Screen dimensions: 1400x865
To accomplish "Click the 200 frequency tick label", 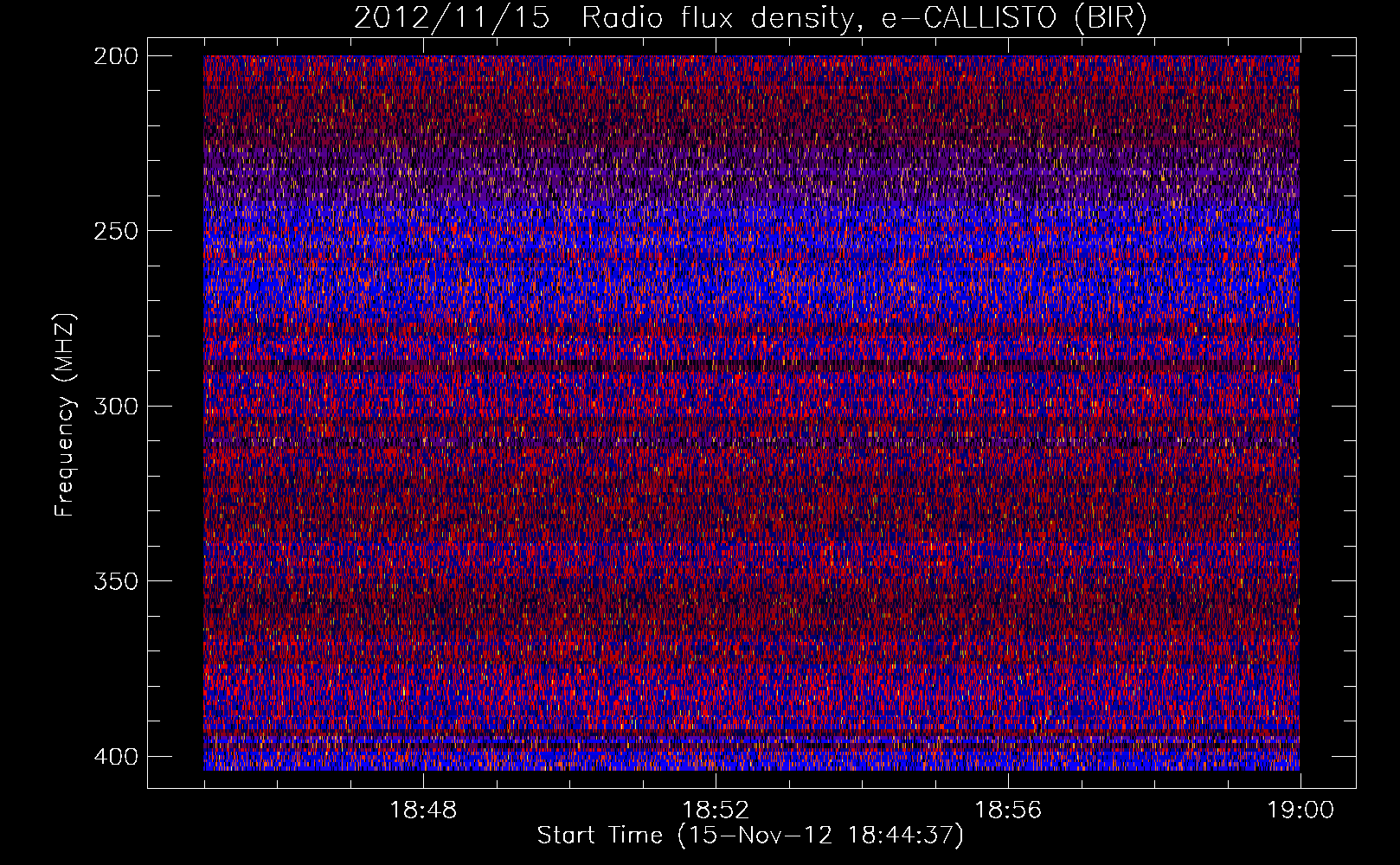I will (x=115, y=56).
